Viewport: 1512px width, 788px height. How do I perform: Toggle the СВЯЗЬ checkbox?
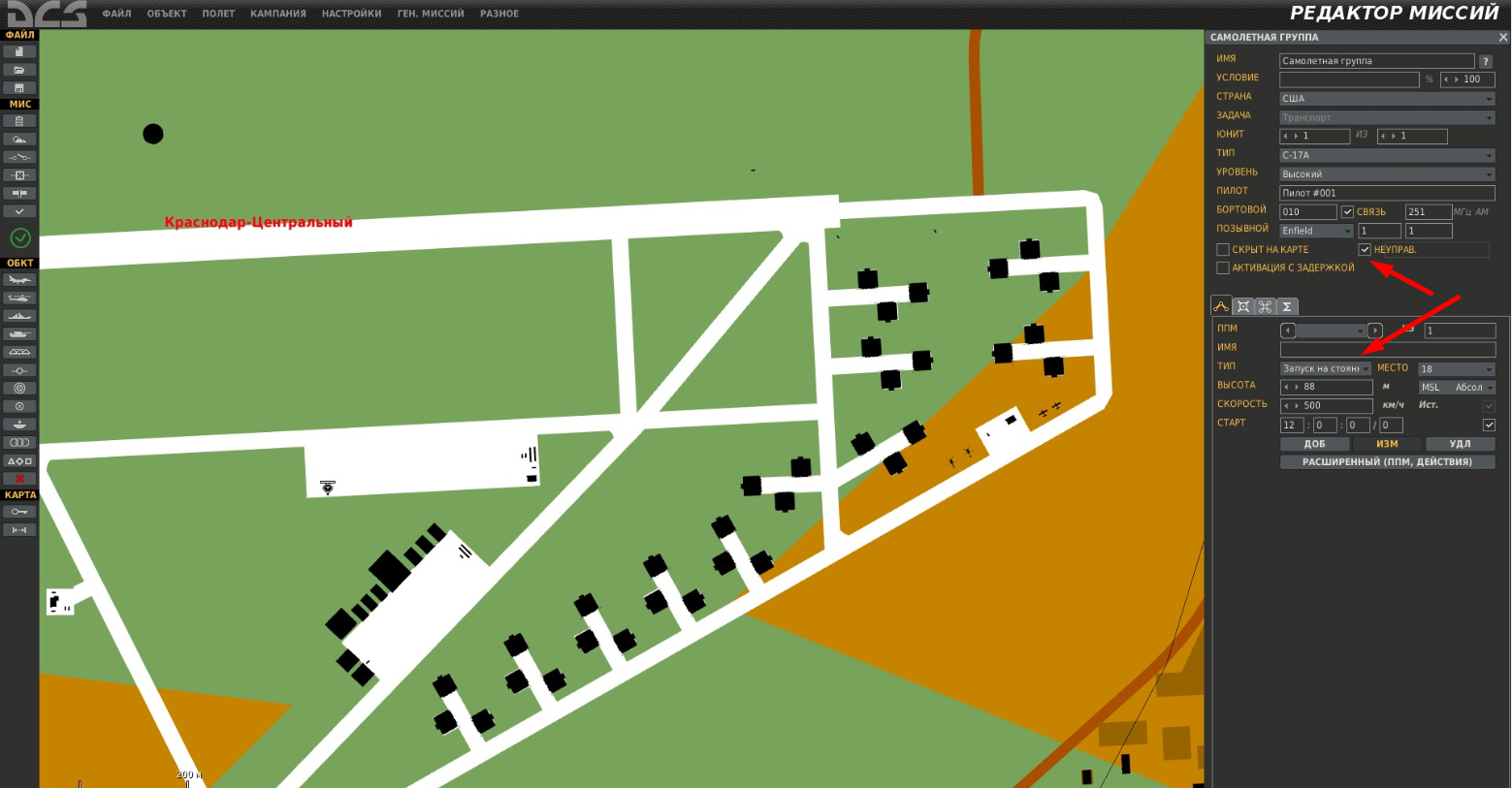[1347, 212]
